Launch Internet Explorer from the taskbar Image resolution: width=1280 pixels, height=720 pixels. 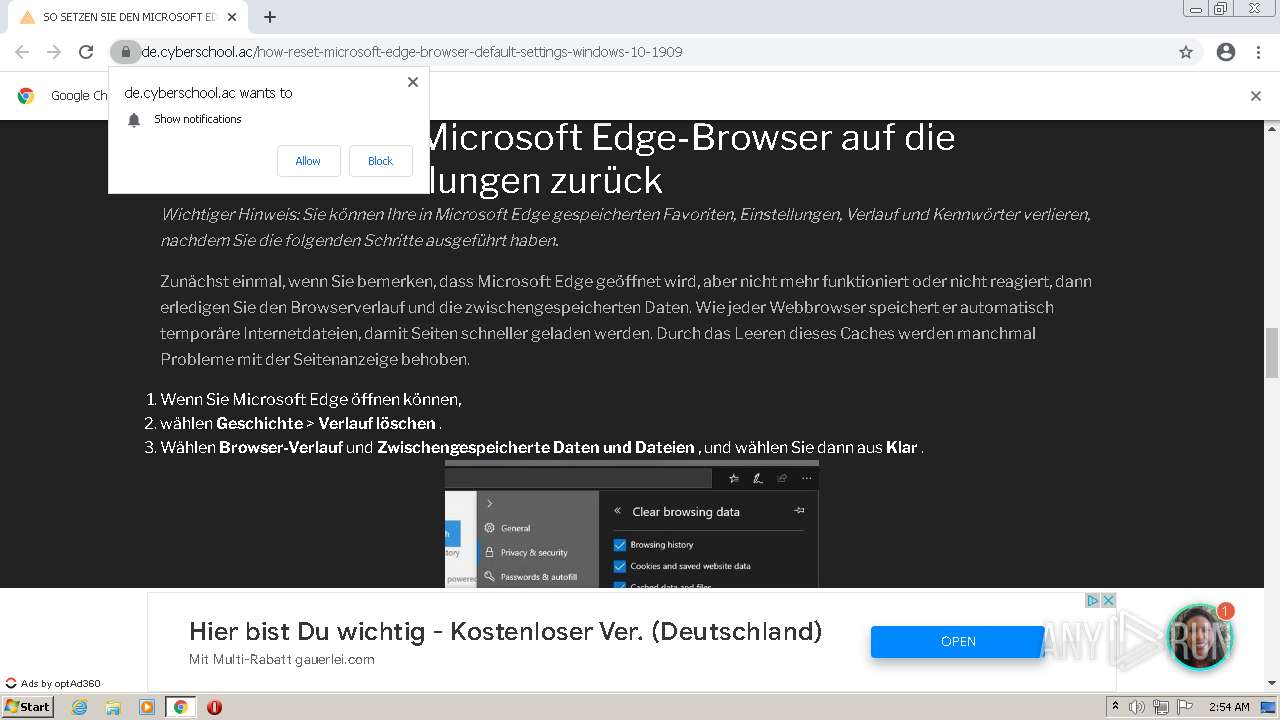(79, 707)
